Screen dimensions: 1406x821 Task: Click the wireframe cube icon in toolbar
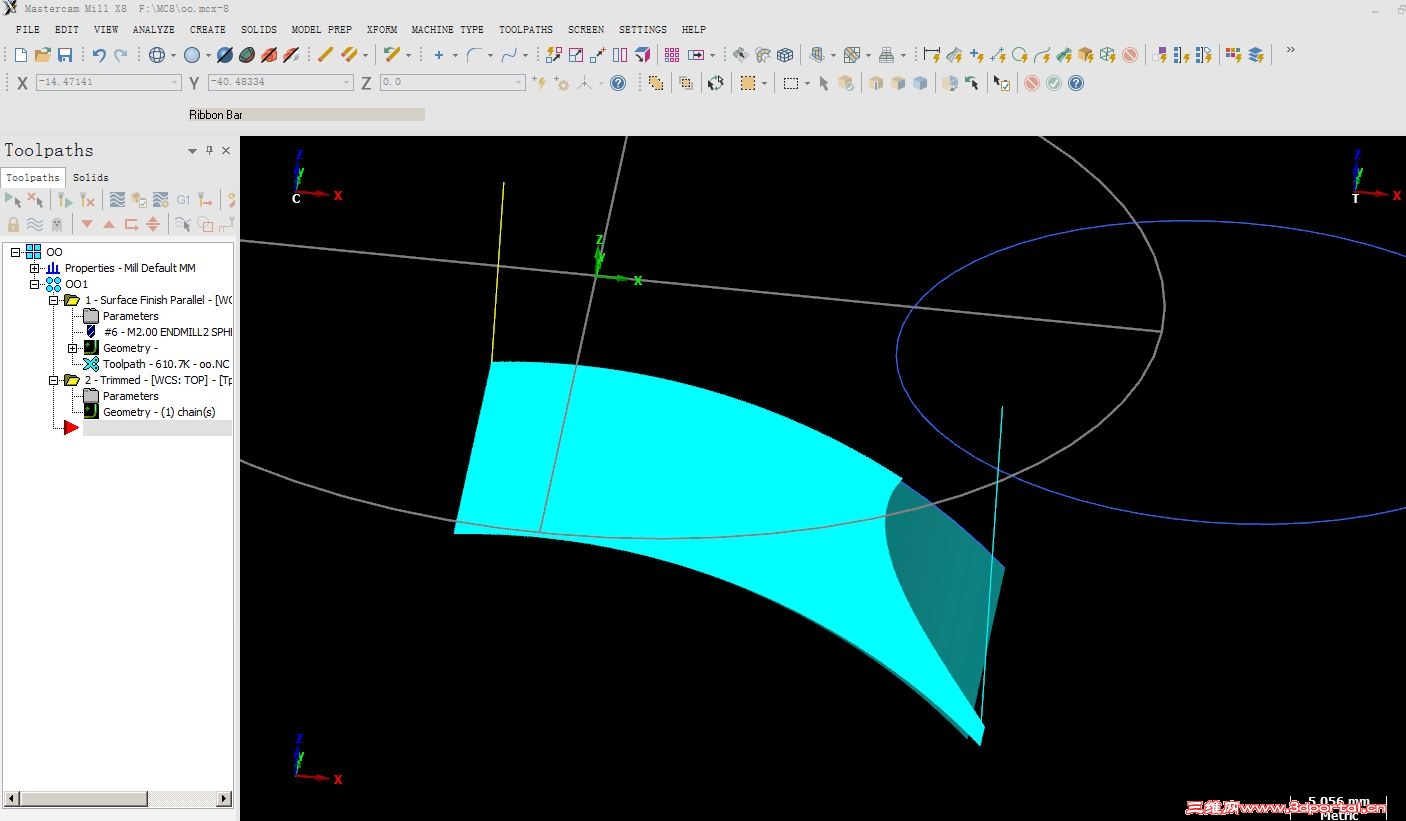click(785, 55)
